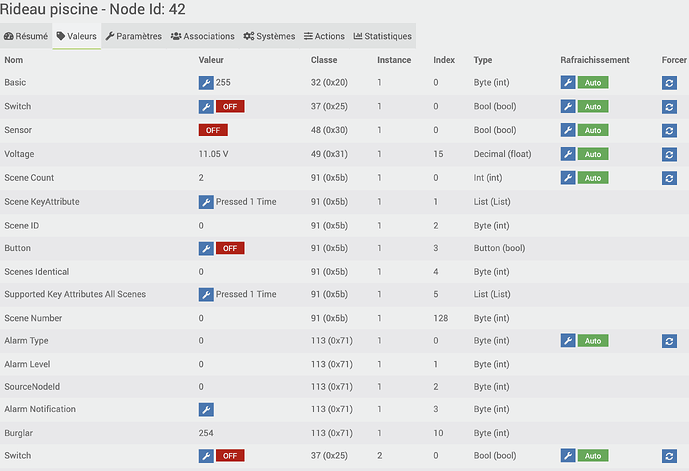Click the wrench icon beside Basic value 255
Screen dimensions: 689x471
coord(206,83)
